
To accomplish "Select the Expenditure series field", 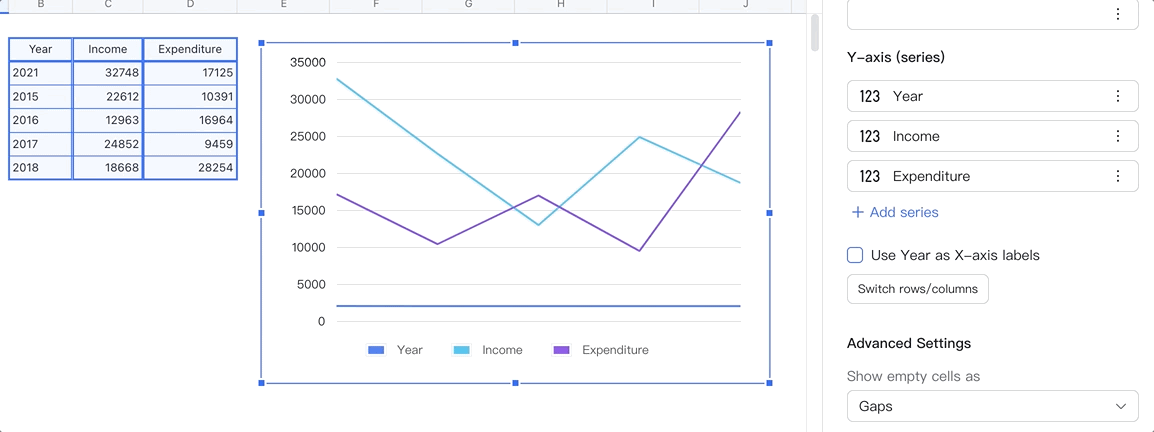I will pos(993,176).
